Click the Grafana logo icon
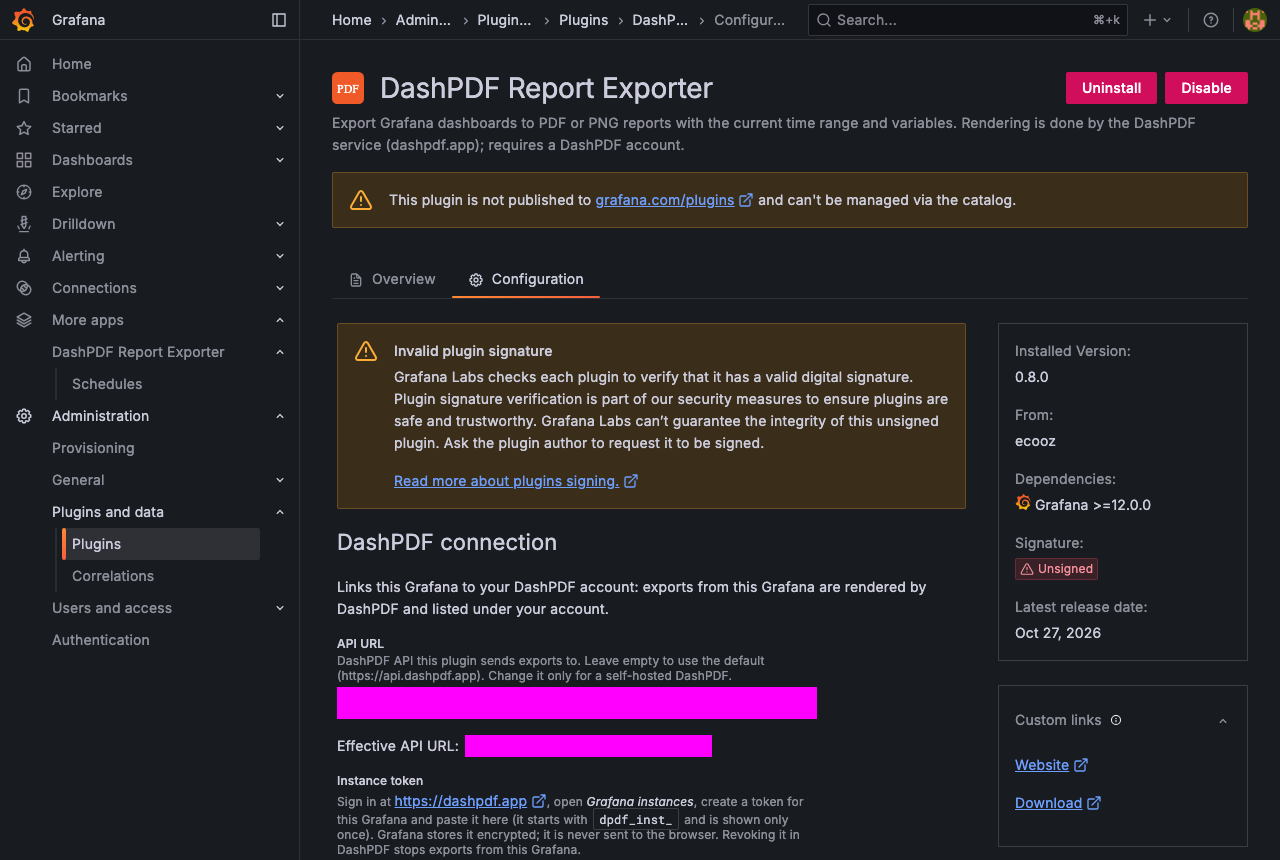 tap(24, 20)
